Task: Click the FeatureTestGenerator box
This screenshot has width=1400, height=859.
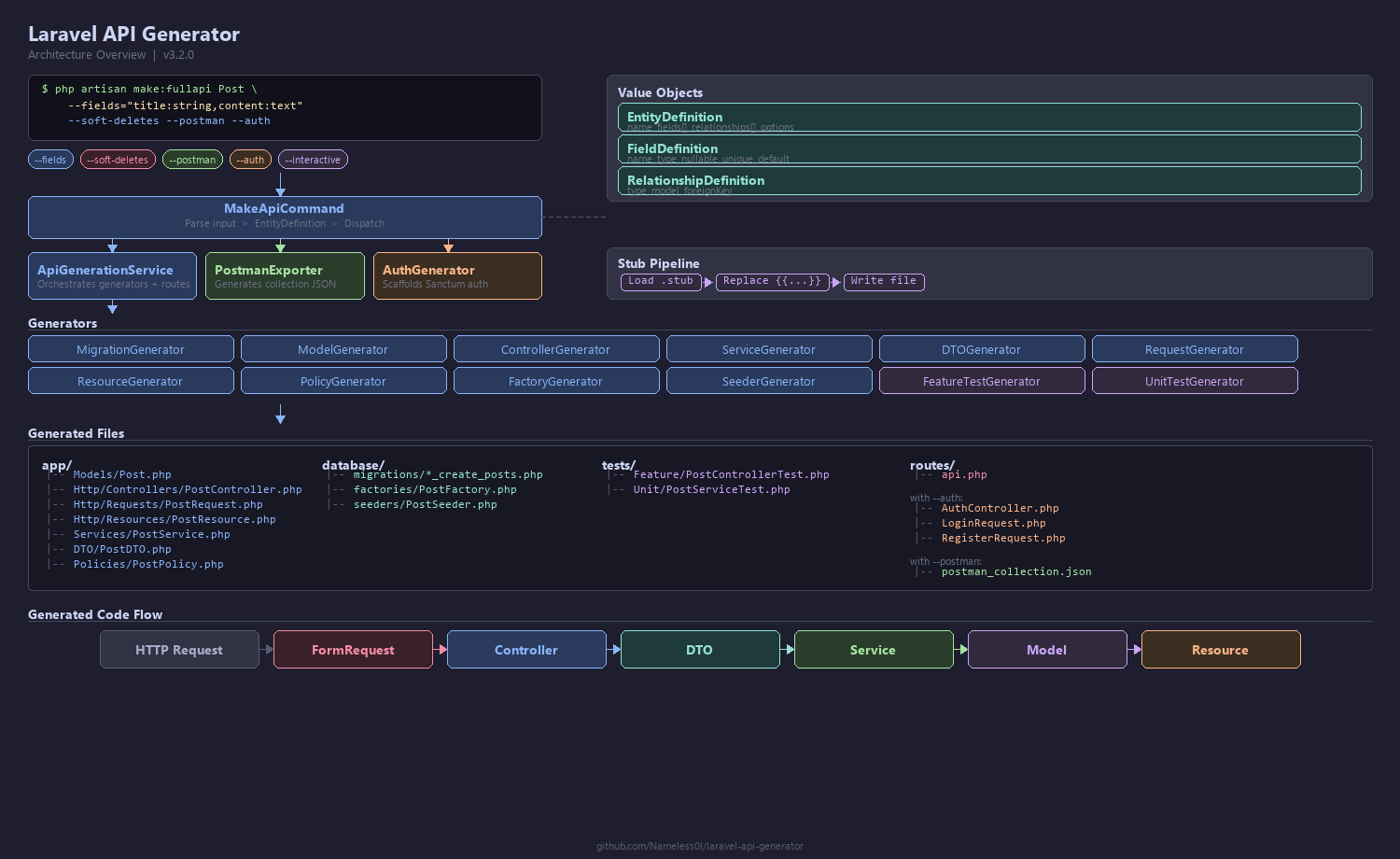Action: pyautogui.click(x=982, y=381)
